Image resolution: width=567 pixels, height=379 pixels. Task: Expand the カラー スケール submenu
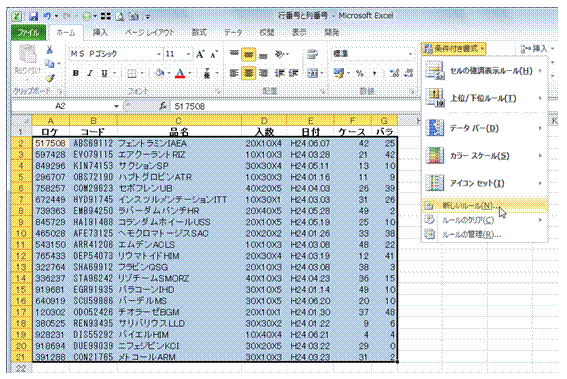click(485, 156)
